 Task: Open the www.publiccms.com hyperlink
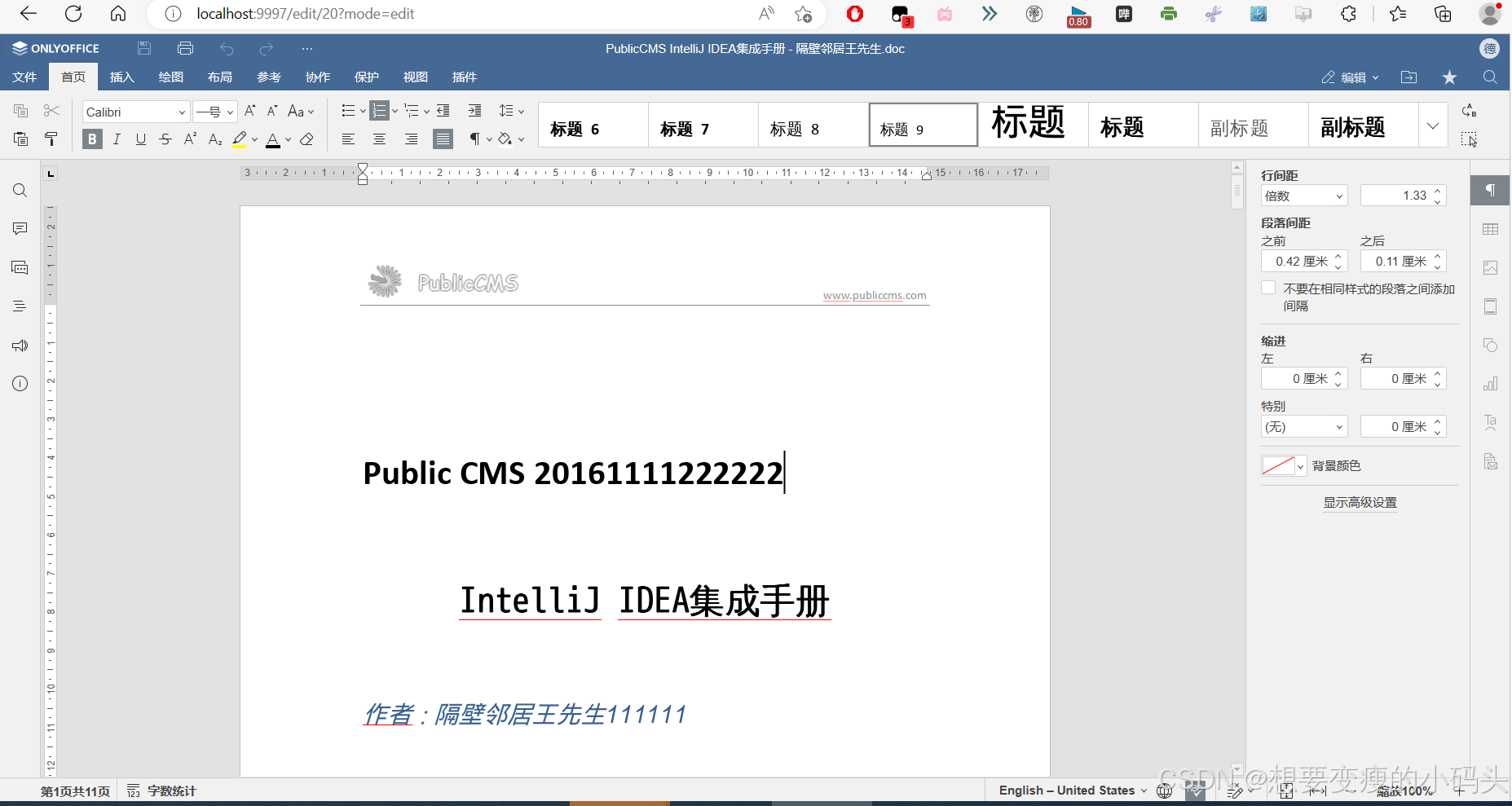874,295
